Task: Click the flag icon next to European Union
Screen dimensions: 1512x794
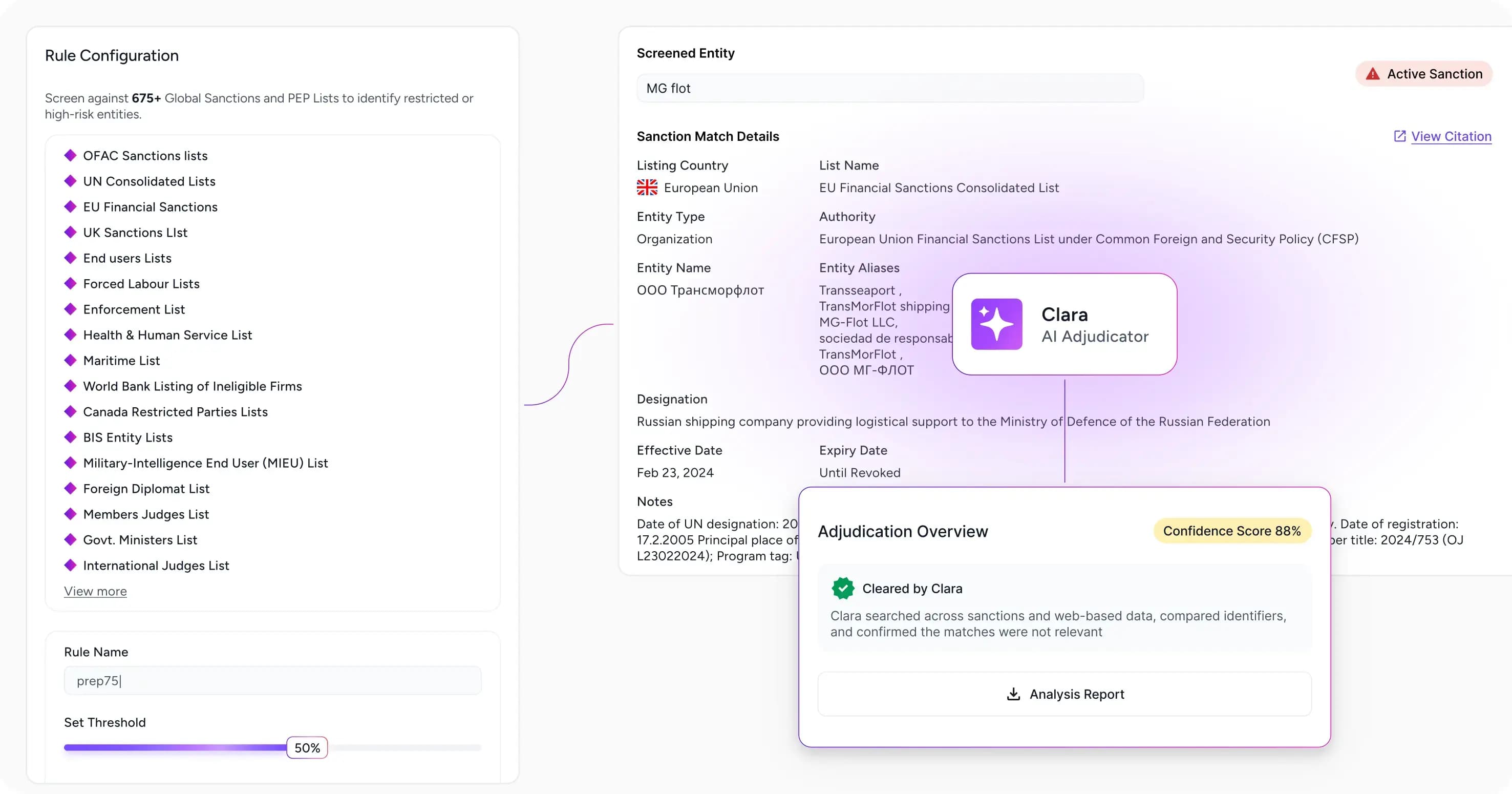Action: (x=647, y=188)
